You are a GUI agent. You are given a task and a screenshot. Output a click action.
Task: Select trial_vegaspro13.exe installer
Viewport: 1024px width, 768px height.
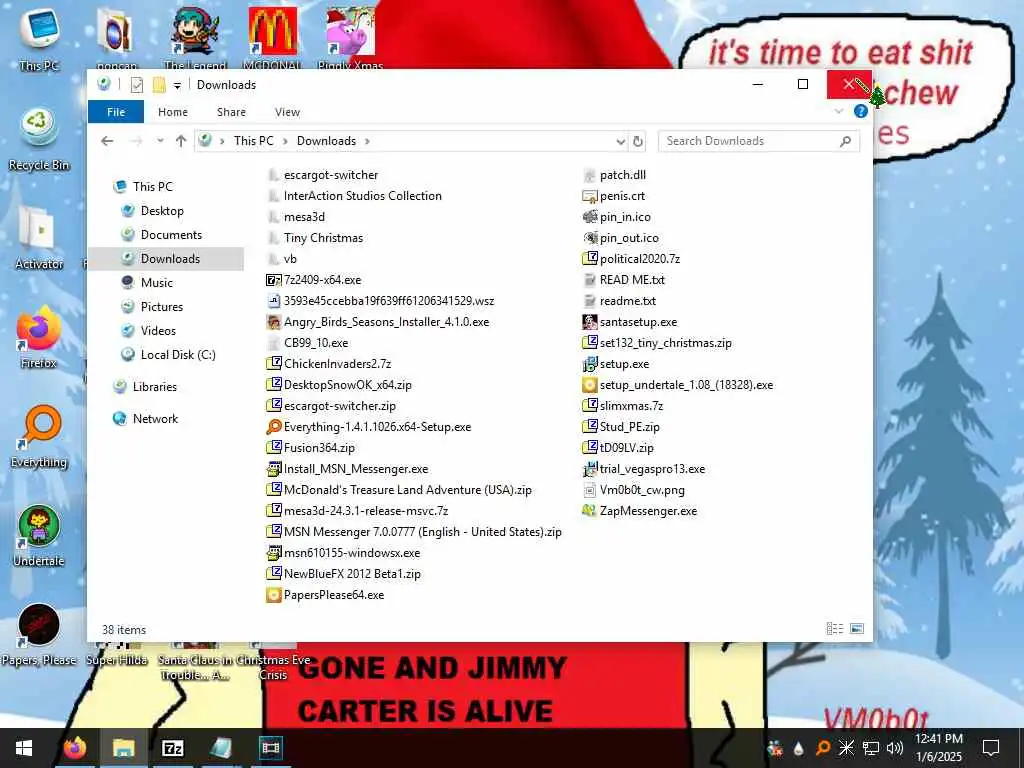tap(643, 469)
